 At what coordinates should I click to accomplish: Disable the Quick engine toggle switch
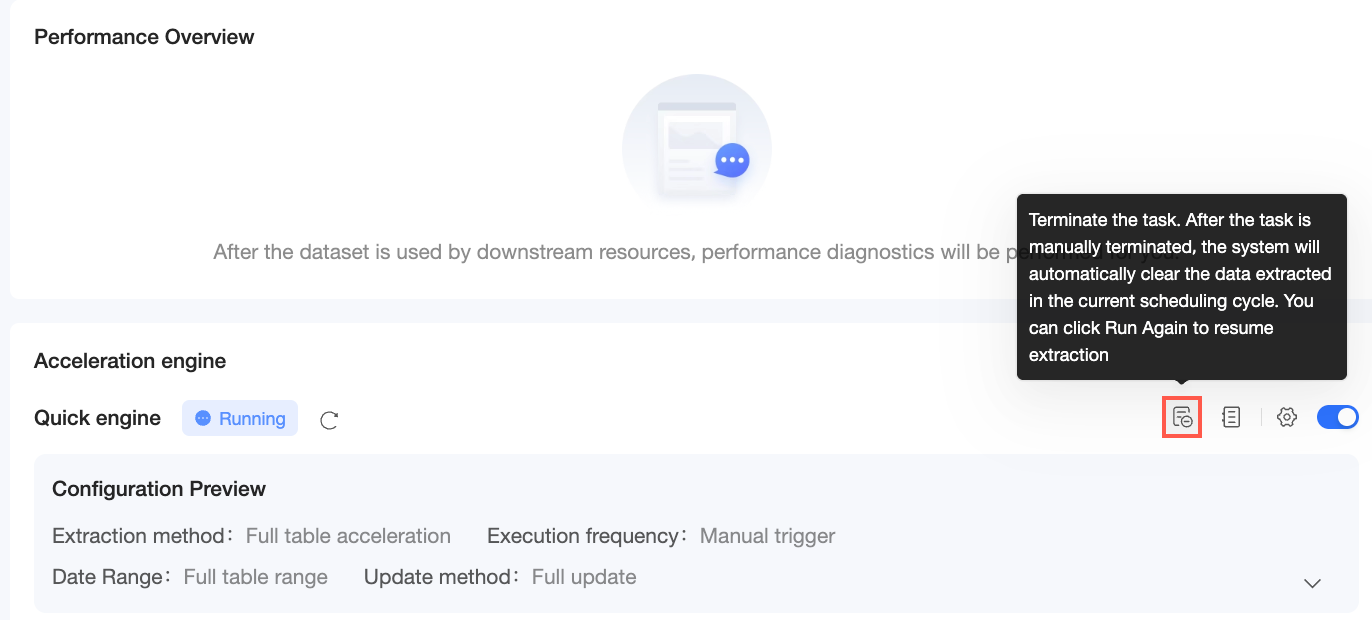pyautogui.click(x=1337, y=417)
